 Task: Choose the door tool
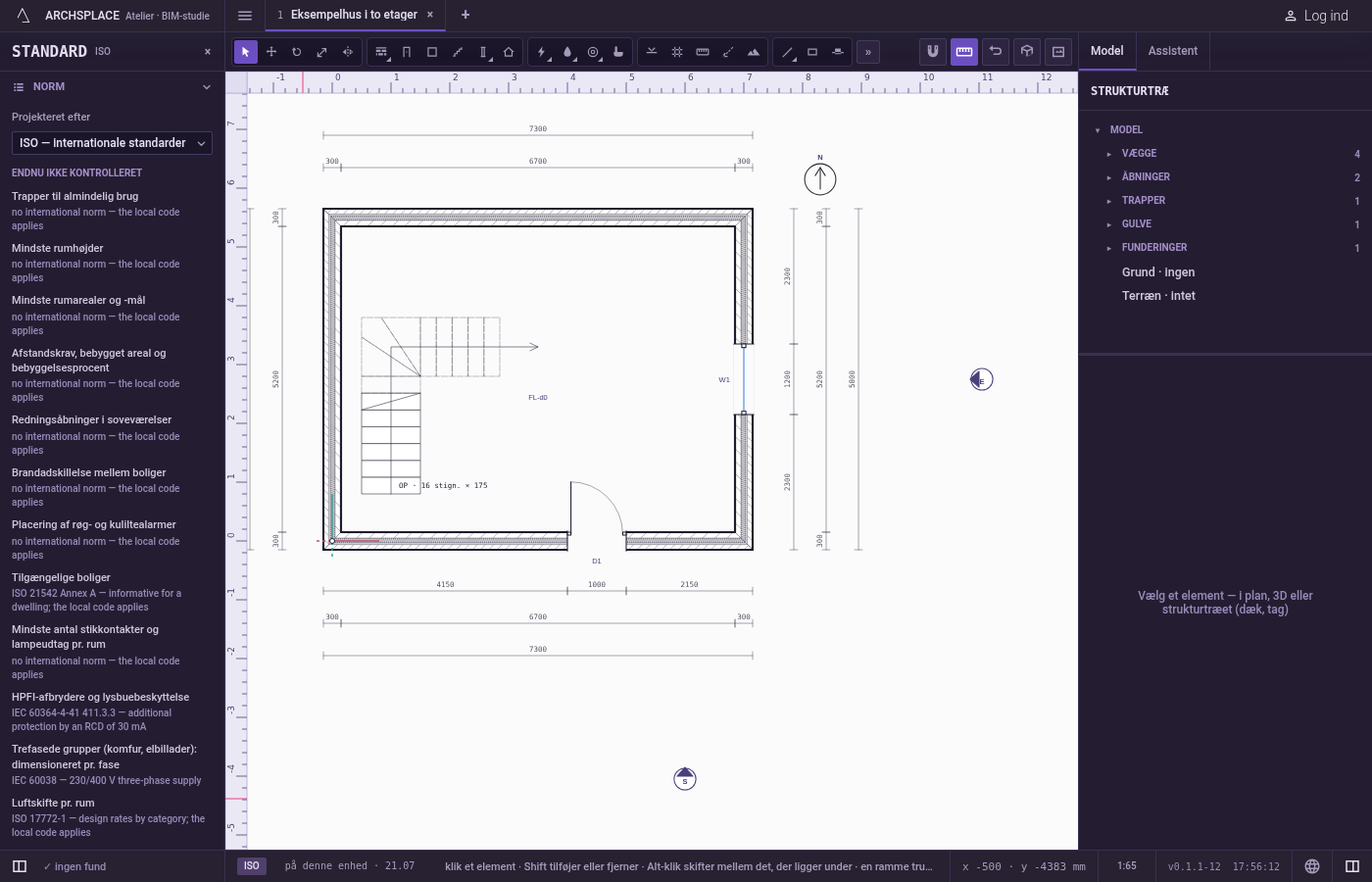click(x=407, y=52)
